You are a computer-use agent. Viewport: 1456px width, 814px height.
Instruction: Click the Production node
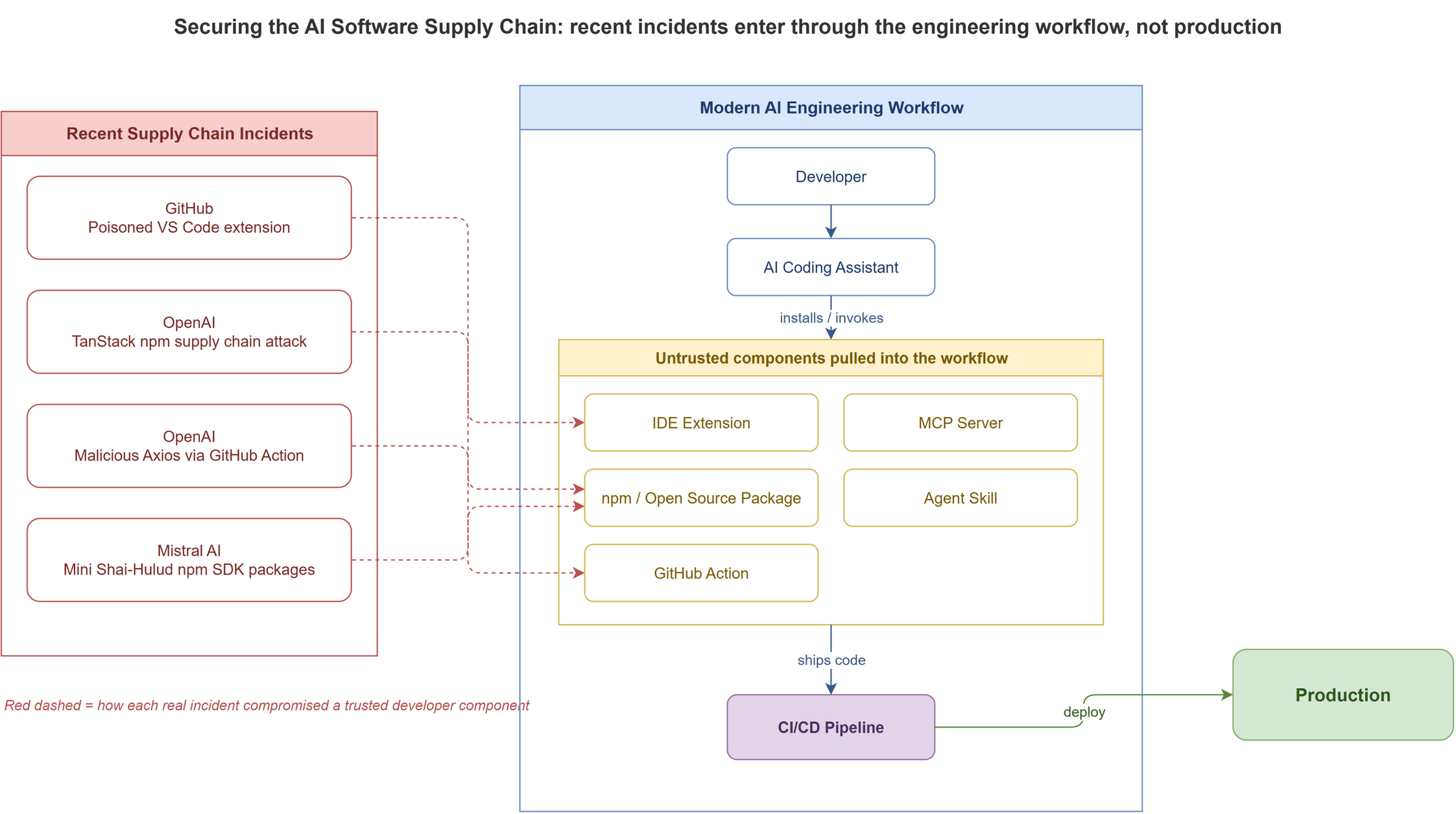click(1343, 695)
